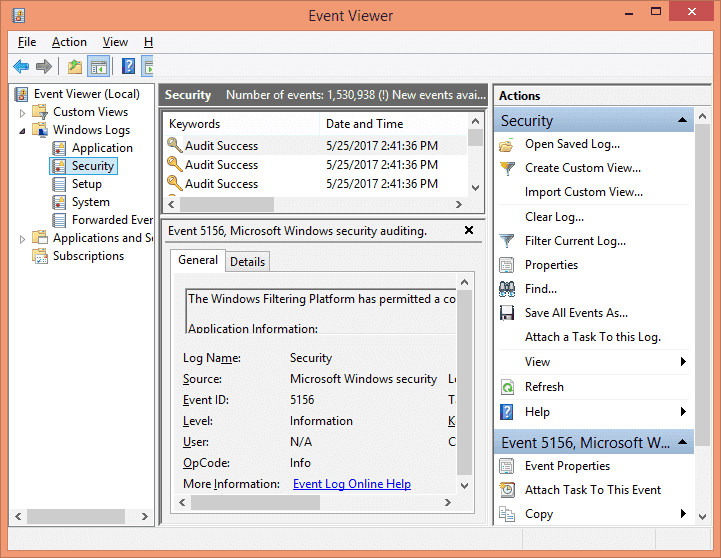Open the View submenu arrow in Actions
This screenshot has height=558, width=721.
click(x=683, y=362)
